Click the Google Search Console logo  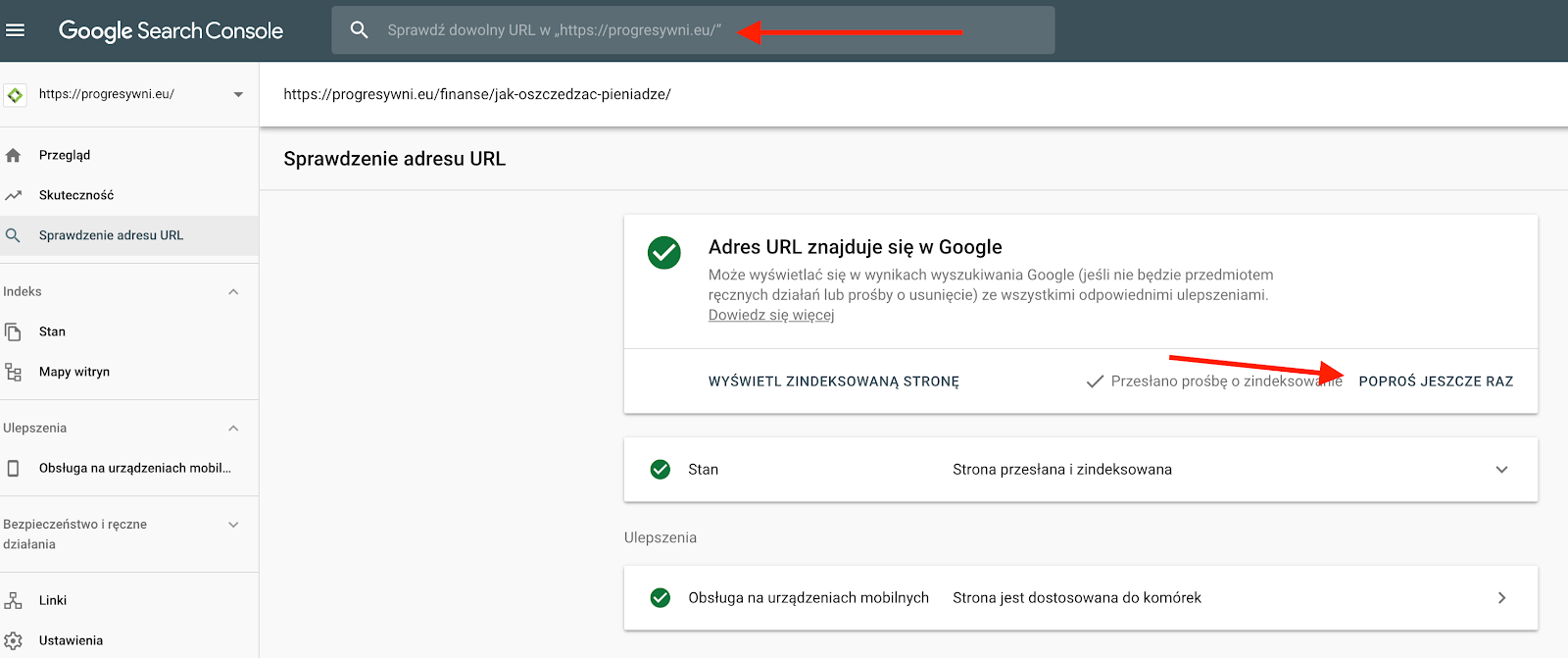pyautogui.click(x=171, y=30)
